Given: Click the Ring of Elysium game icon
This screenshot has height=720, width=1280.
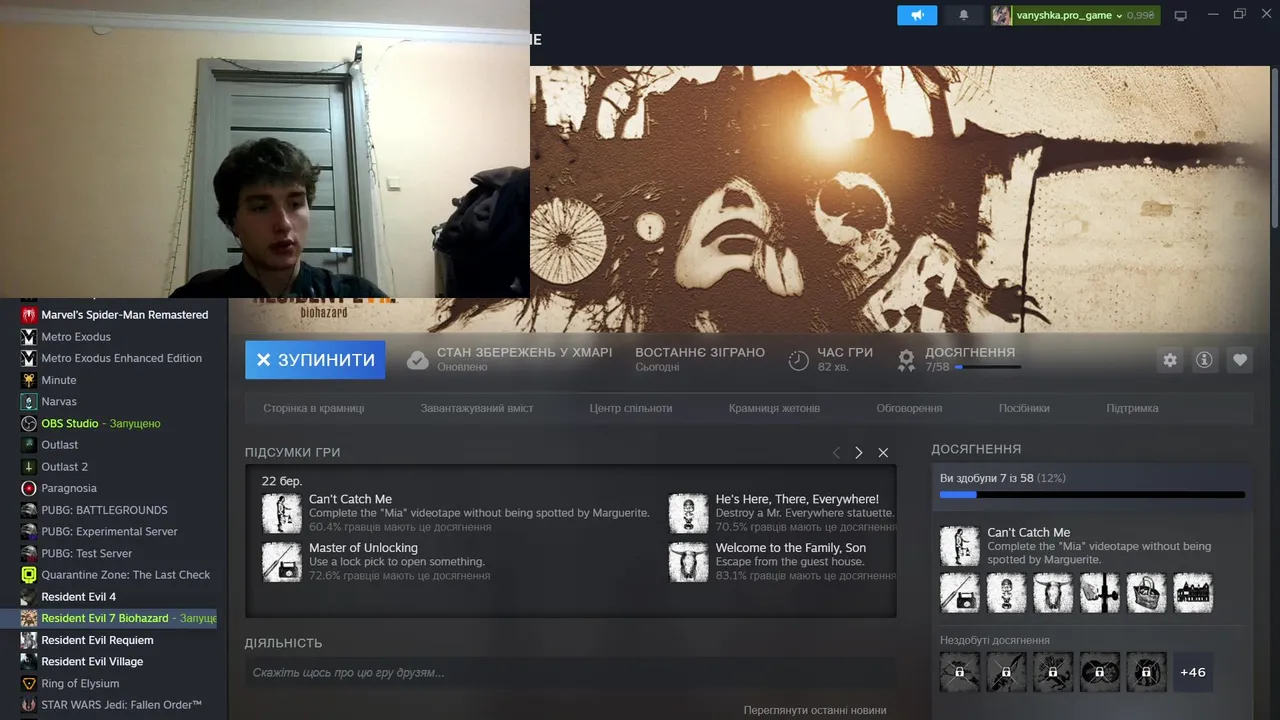Looking at the screenshot, I should click(x=28, y=684).
